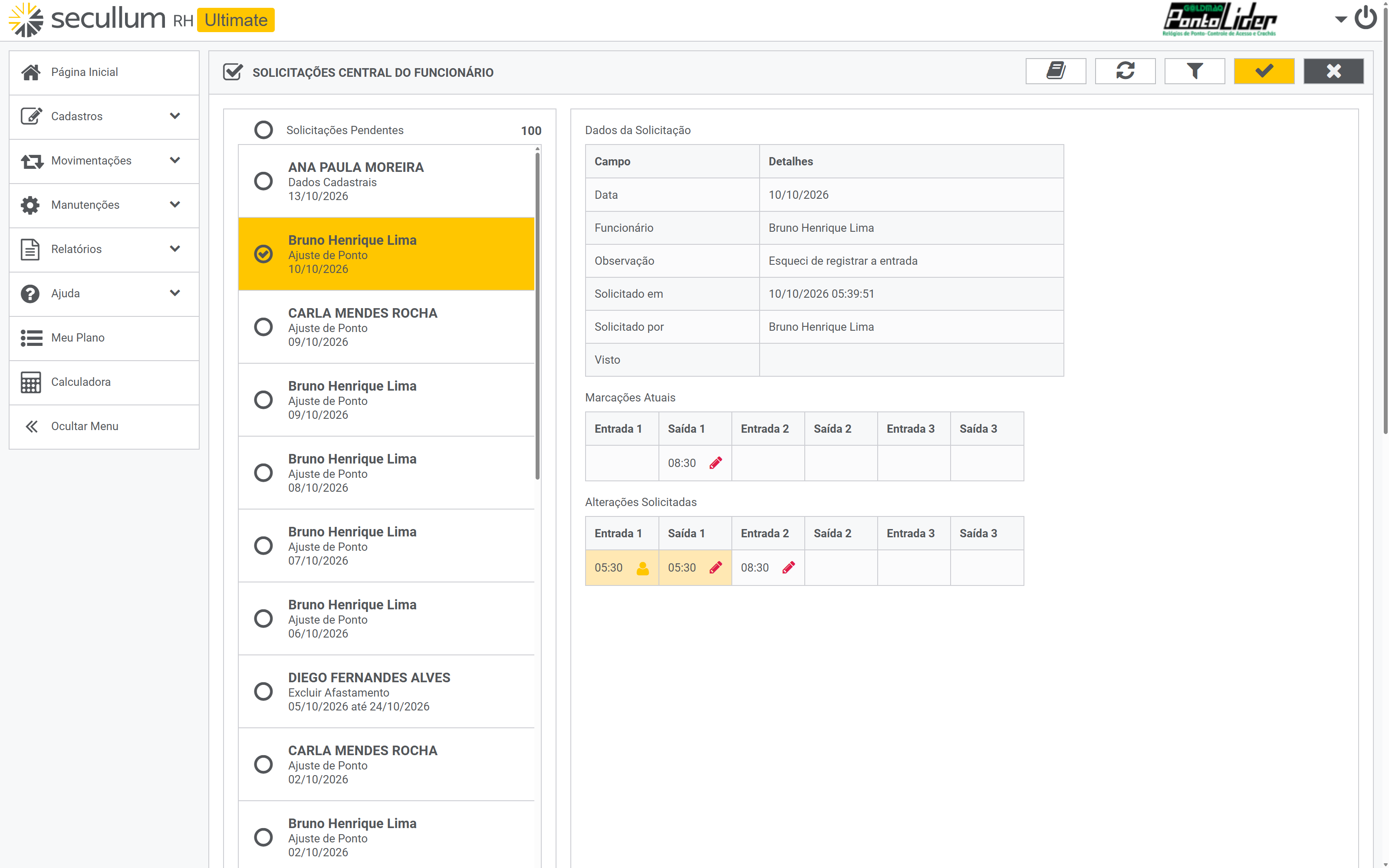Expand the Relatórios menu chevron

(x=175, y=249)
